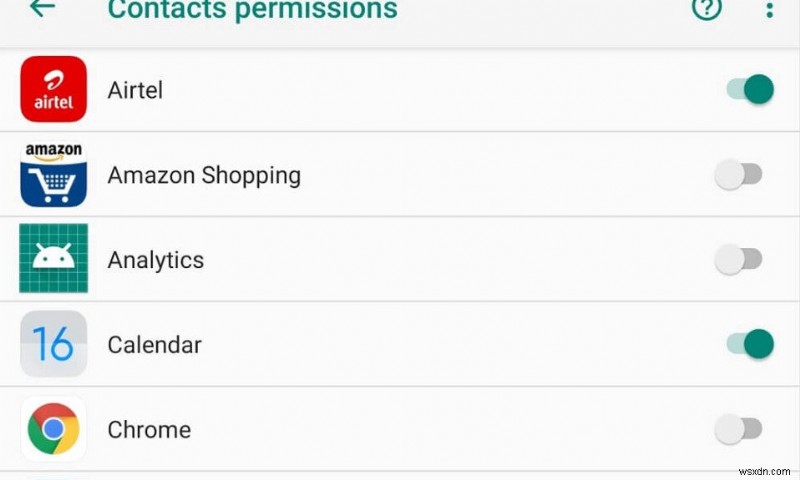
Task: Select the Chrome name label
Action: 149,430
